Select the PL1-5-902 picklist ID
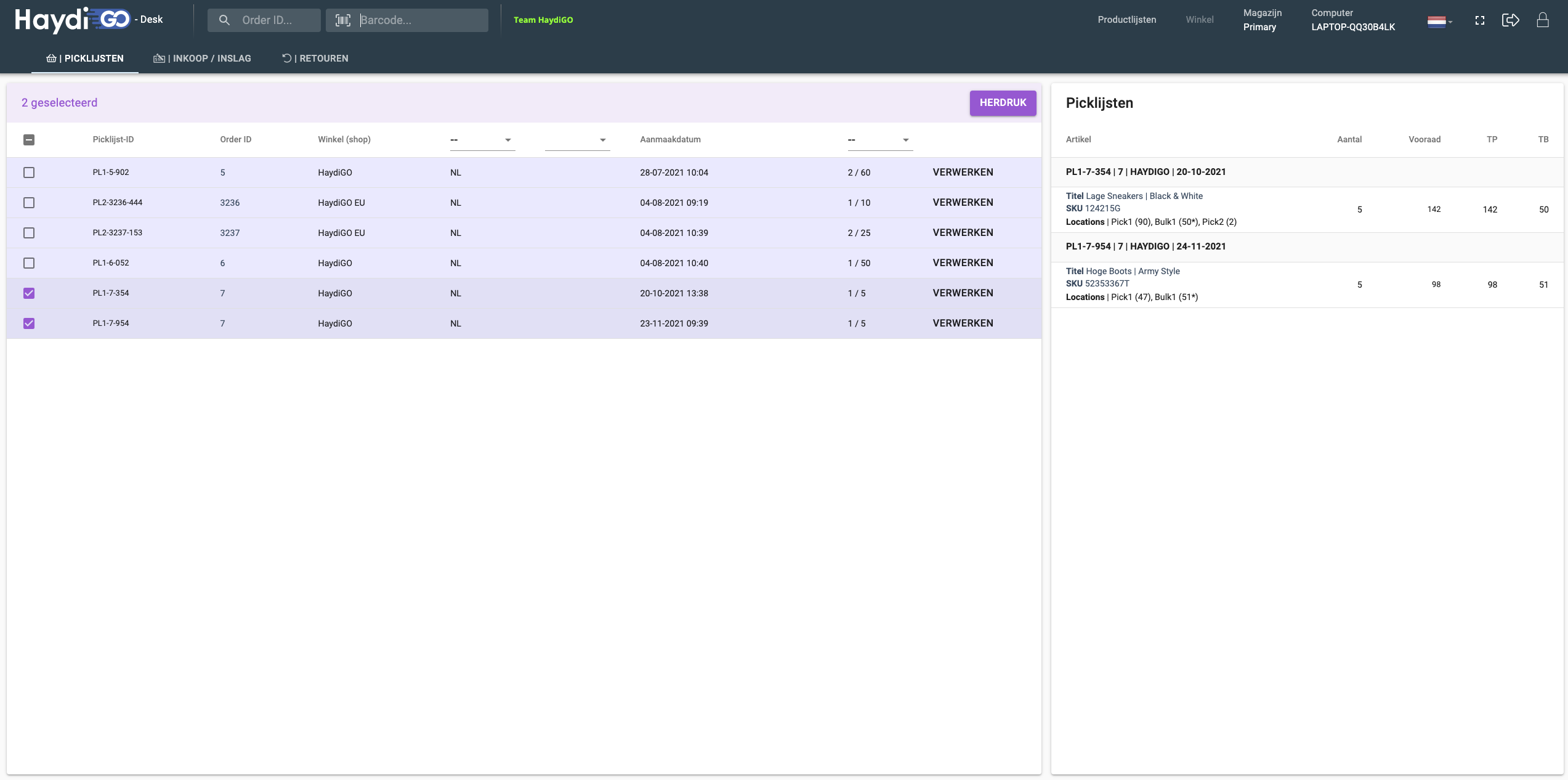 click(x=111, y=173)
